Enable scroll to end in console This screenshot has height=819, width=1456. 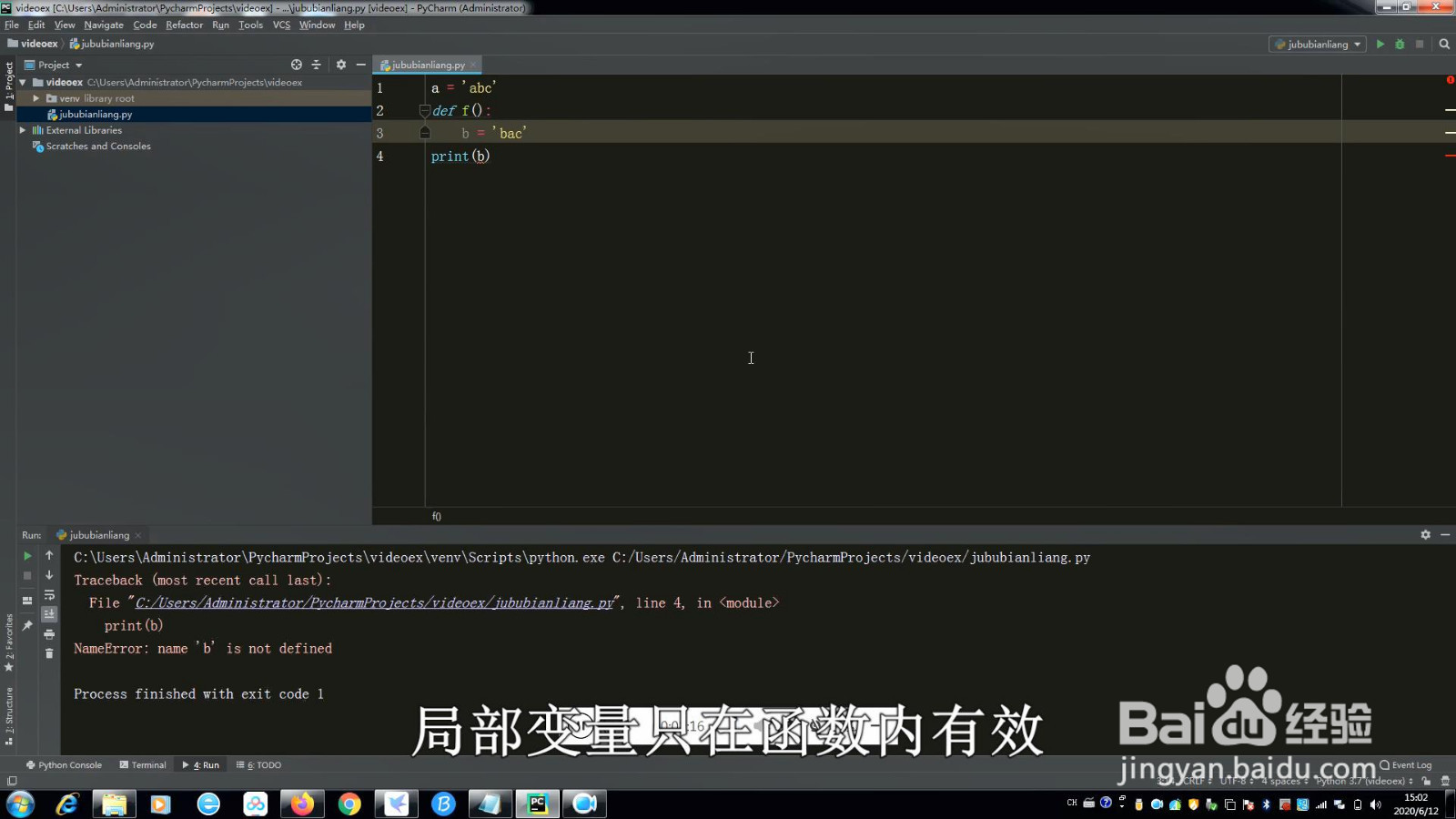point(49,613)
